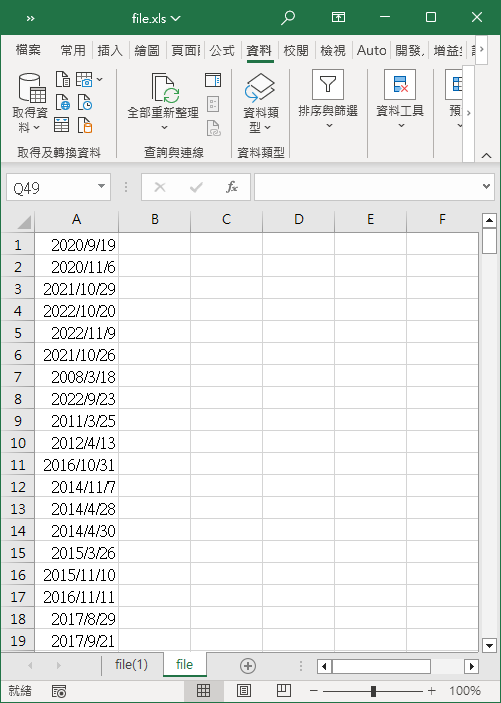Click the horizontal scrollbar right arrow
Screen dimensions: 501x703
point(471,666)
